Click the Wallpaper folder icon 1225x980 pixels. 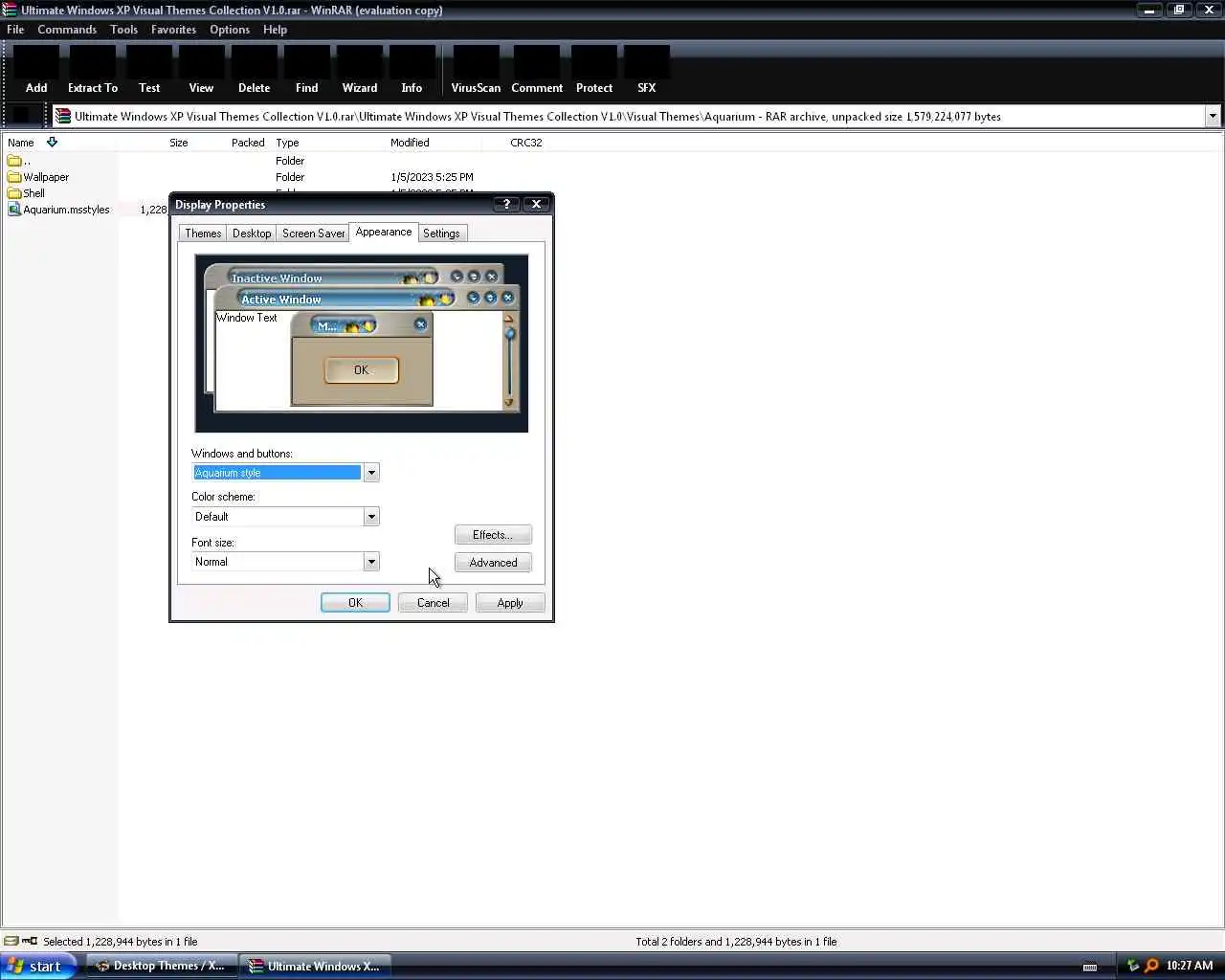(x=14, y=177)
